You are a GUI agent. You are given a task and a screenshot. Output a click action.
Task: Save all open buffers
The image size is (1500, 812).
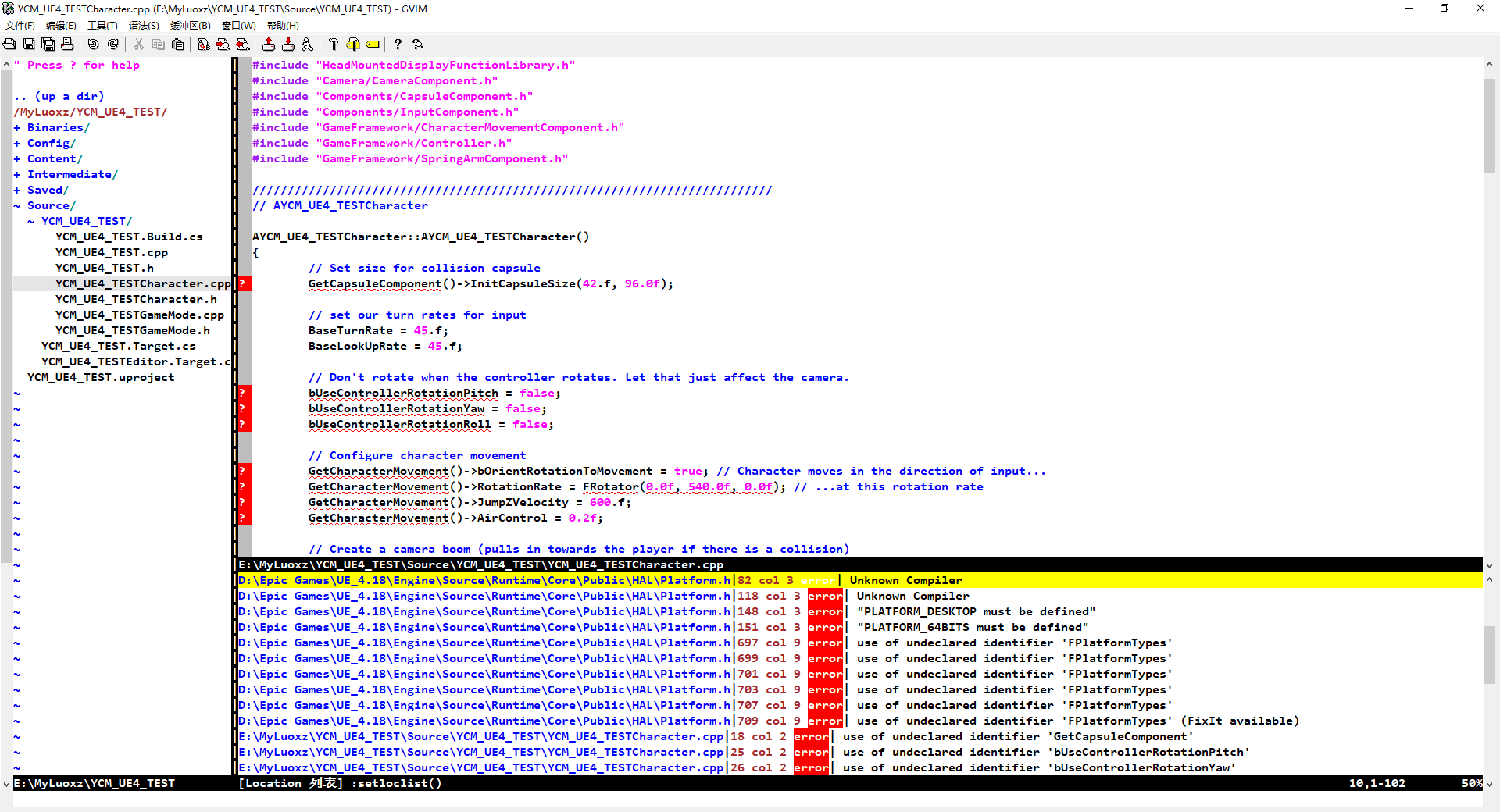pos(48,45)
